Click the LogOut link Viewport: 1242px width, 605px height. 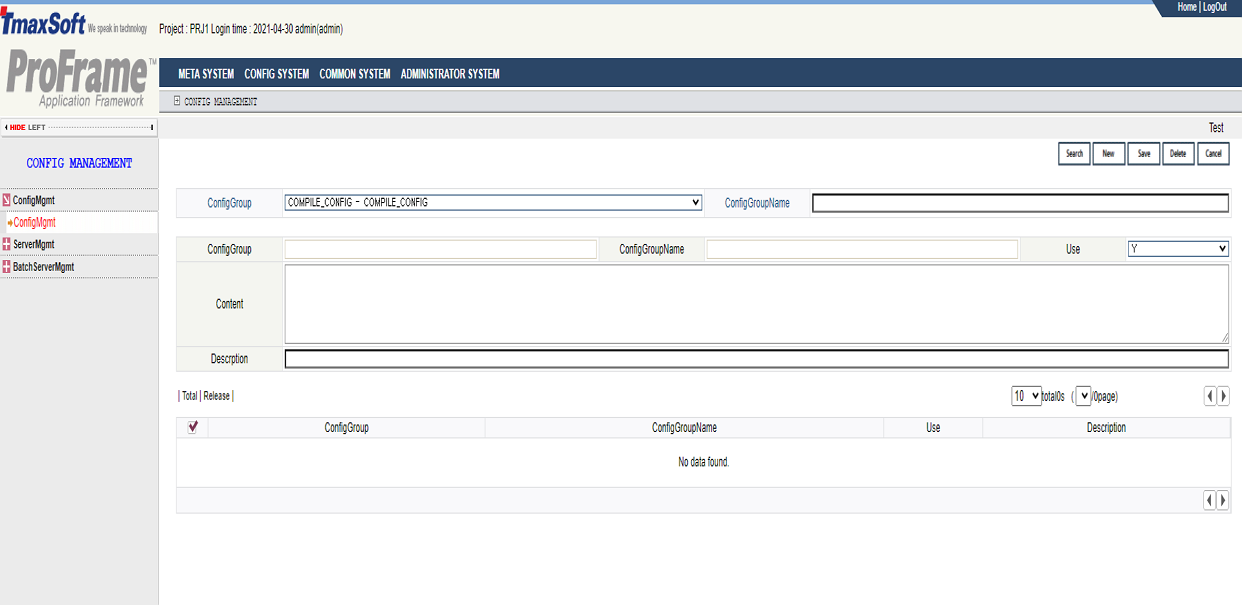pos(1215,7)
